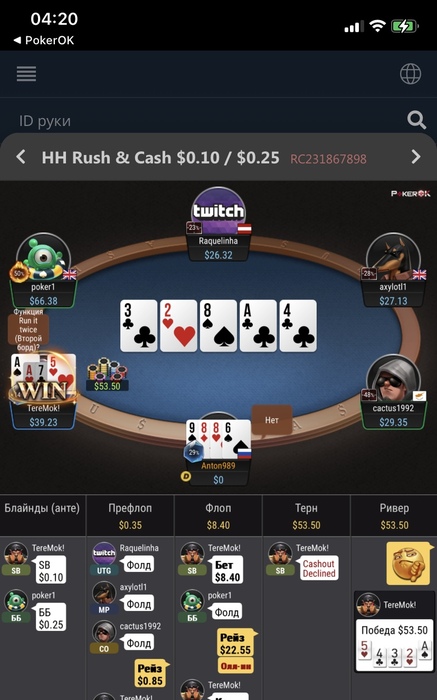This screenshot has height=700, width=437.
Task: Tap the search magnifier icon
Action: coord(416,120)
